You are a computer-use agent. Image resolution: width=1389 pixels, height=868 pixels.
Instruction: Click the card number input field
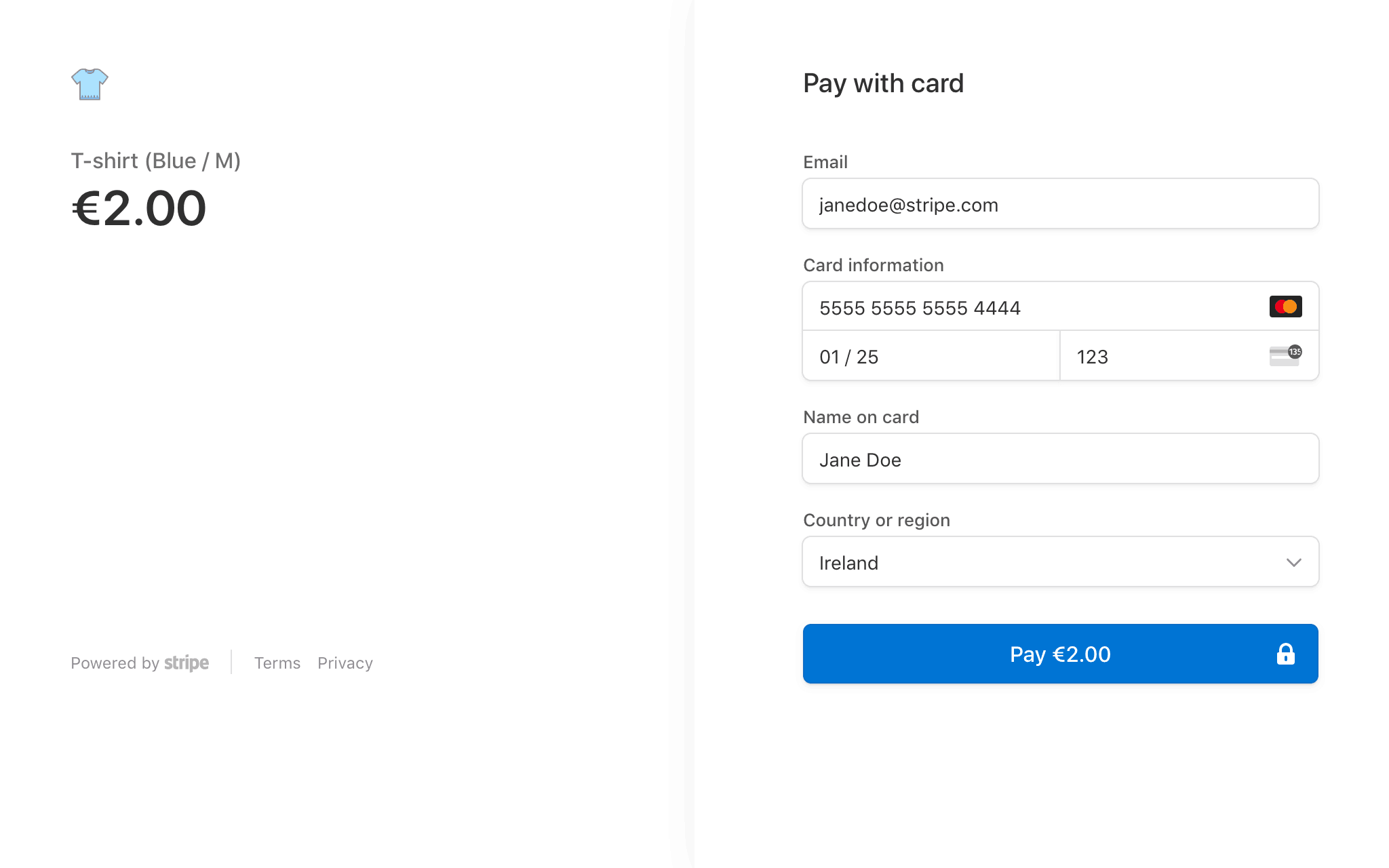pos(1060,307)
